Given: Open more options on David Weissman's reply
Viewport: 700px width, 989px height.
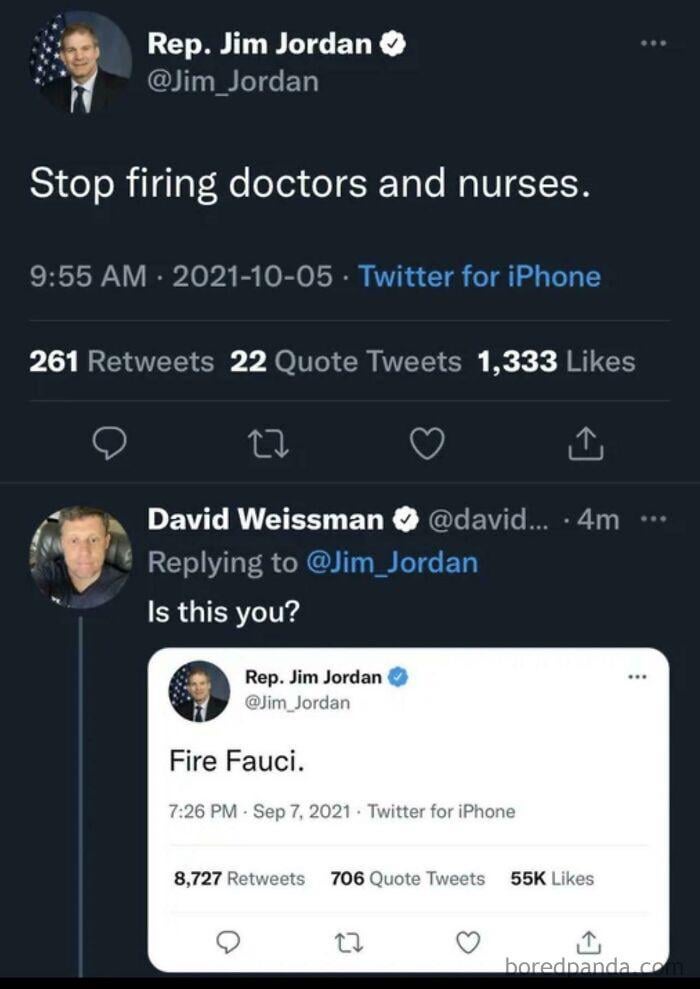Looking at the screenshot, I should [652, 519].
